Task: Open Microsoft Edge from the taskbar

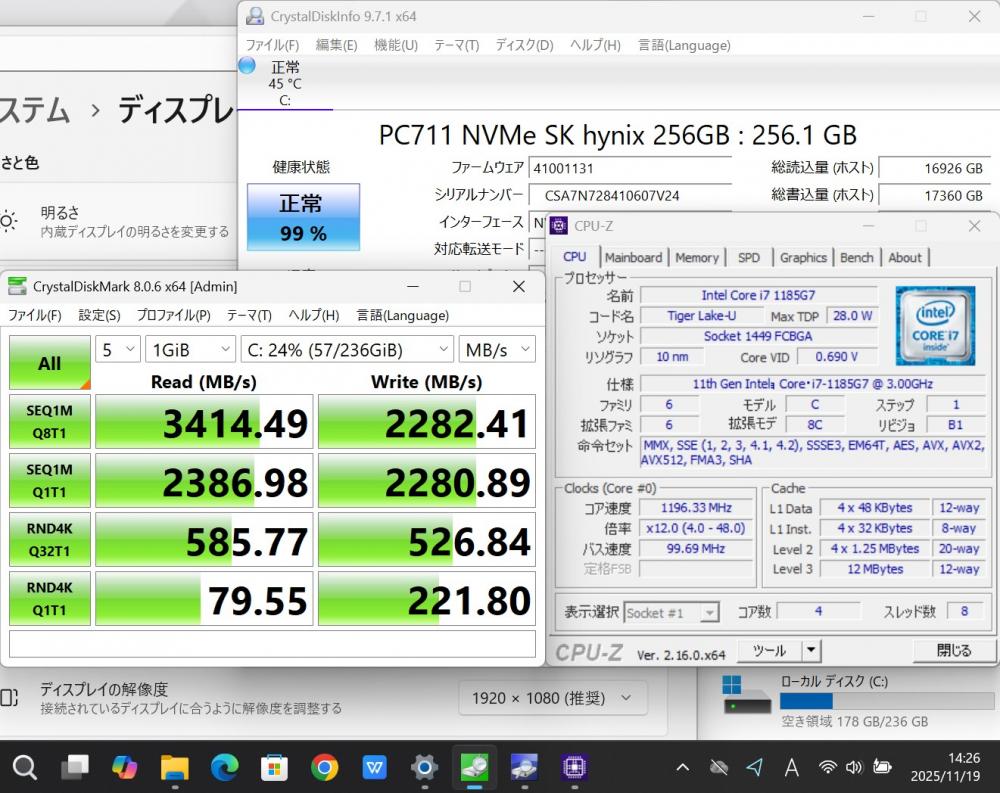Action: tap(225, 767)
